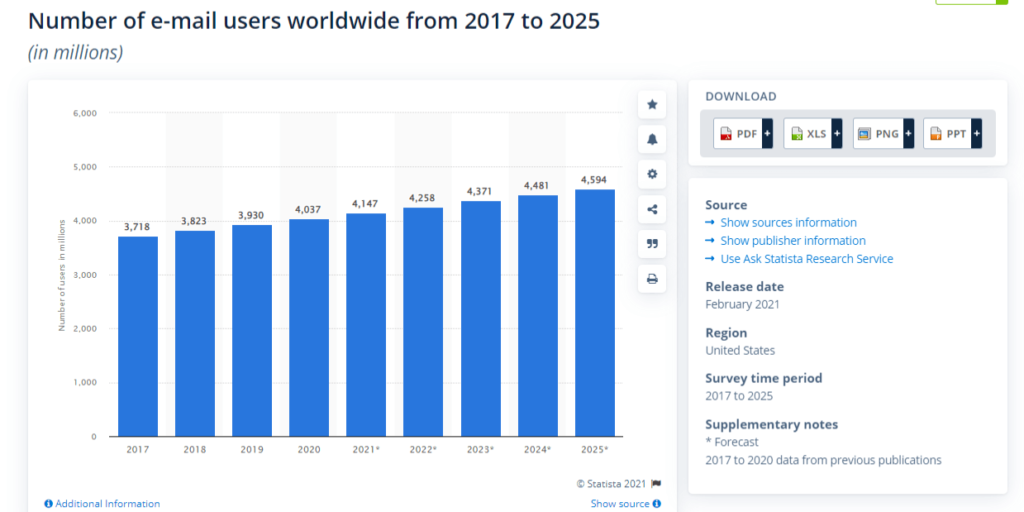1024x512 pixels.
Task: Click the 'February 2021' release date text
Action: click(x=743, y=304)
